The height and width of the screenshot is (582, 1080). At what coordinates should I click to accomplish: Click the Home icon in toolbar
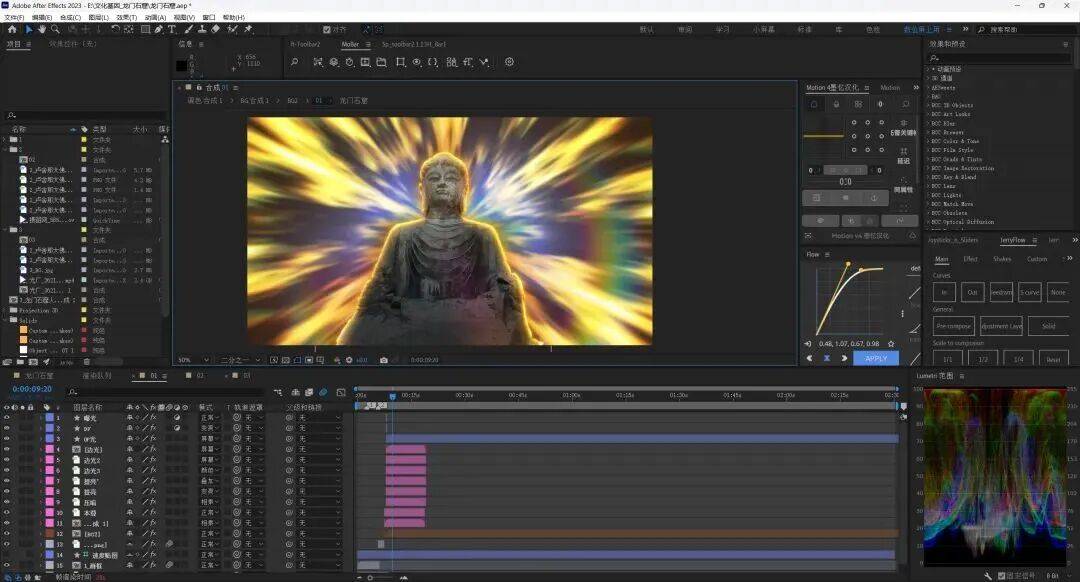pos(12,29)
